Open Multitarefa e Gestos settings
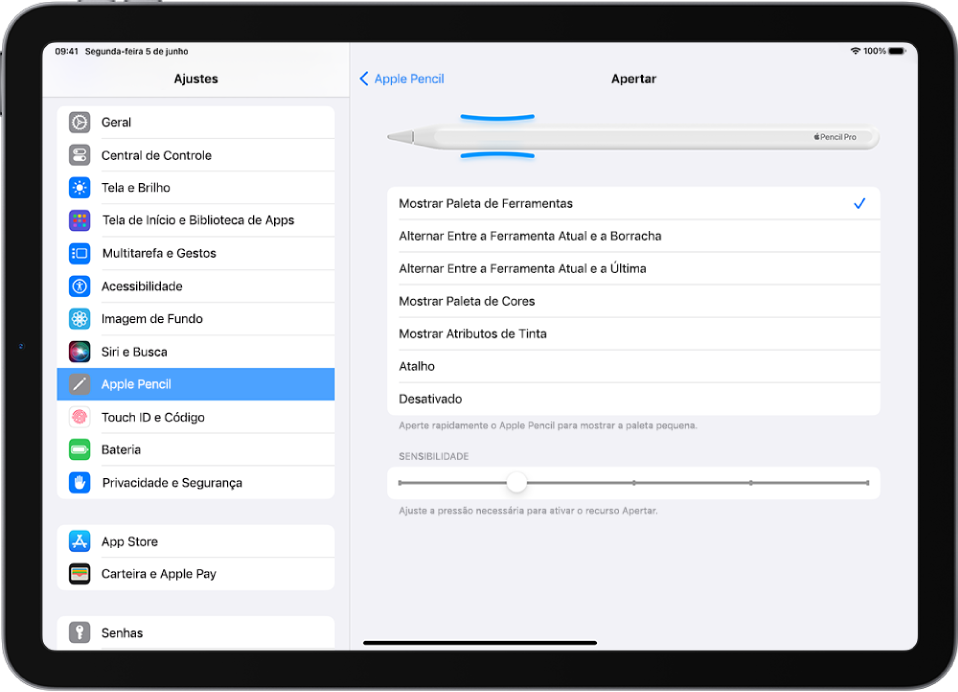 159,253
